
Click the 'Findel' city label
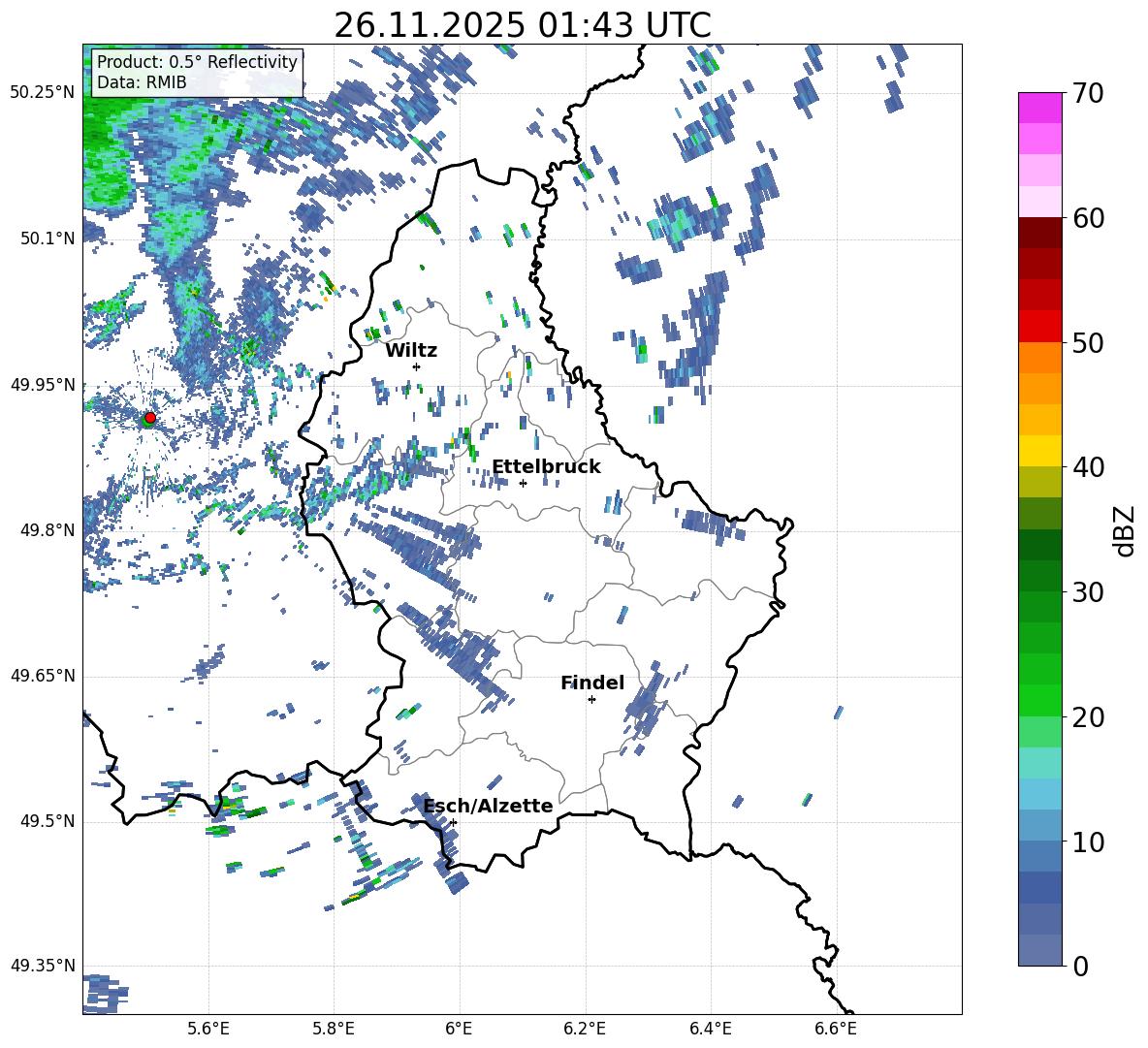592,683
